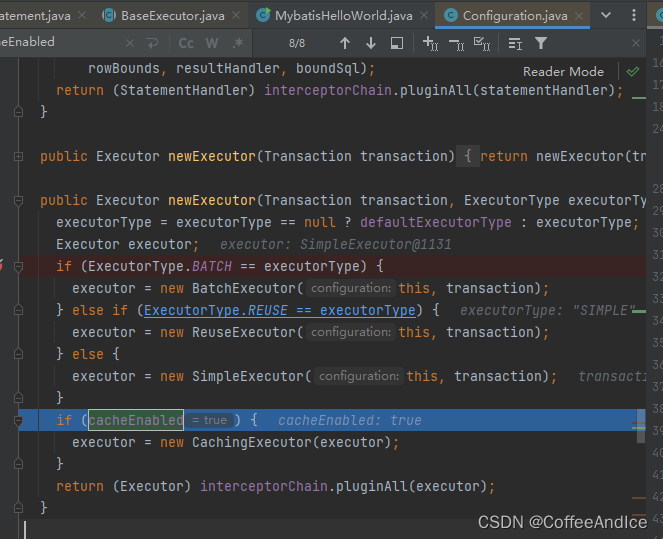663x539 pixels.
Task: Switch to the BaseExecutor.java tab
Action: point(172,16)
